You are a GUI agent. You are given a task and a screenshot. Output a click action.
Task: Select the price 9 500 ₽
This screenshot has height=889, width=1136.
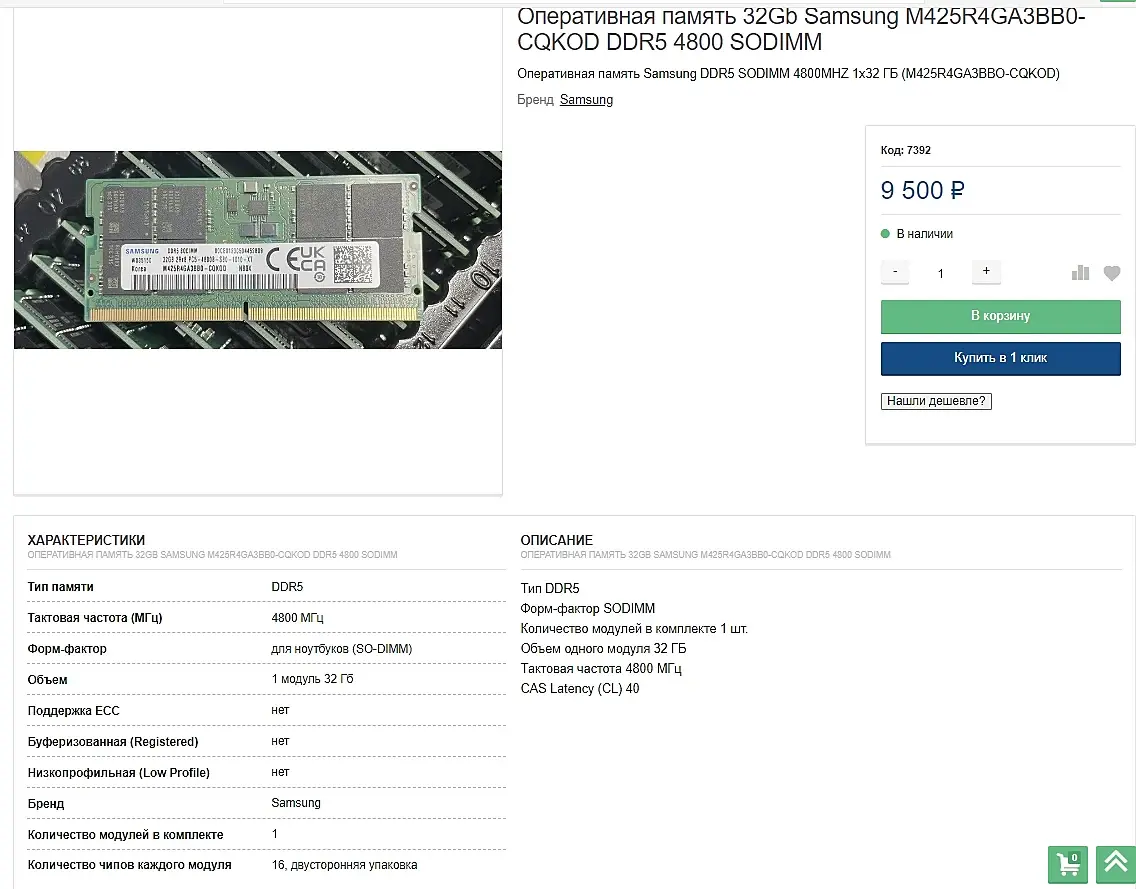(x=922, y=191)
